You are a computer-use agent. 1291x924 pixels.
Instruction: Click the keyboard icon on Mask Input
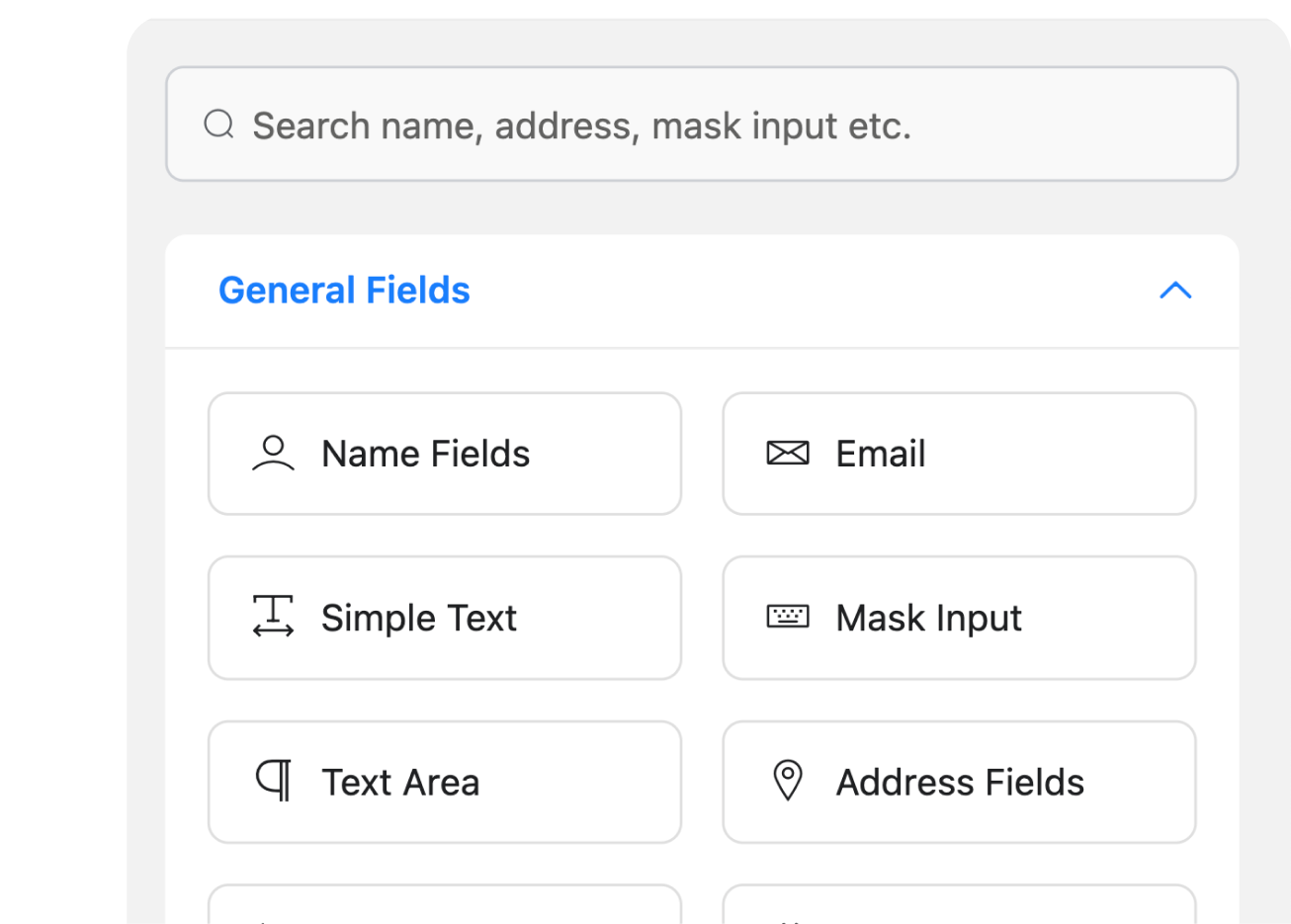pyautogui.click(x=788, y=618)
